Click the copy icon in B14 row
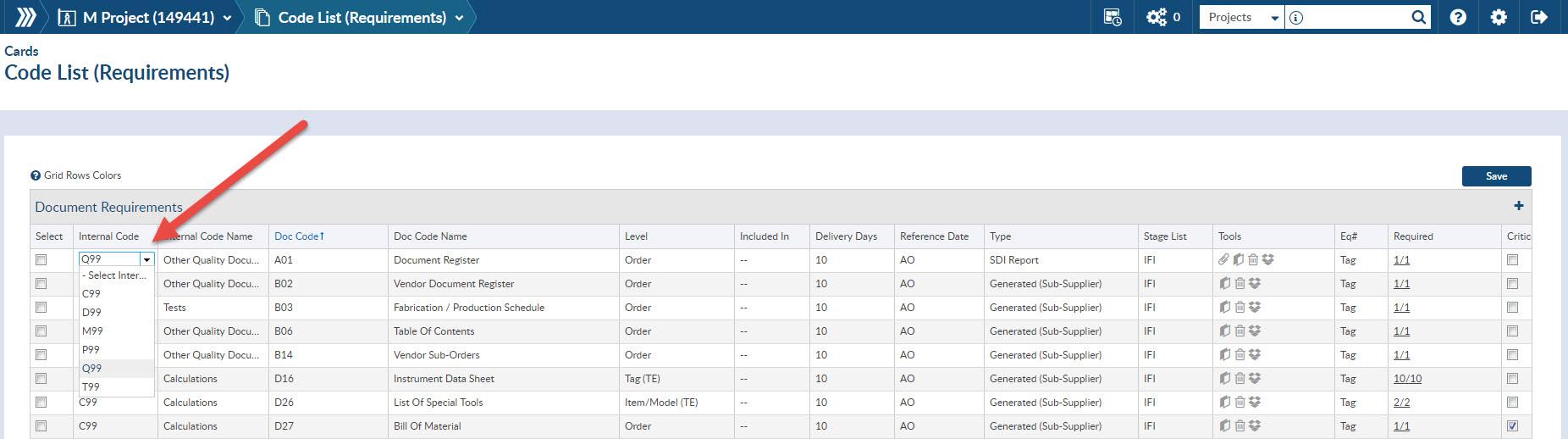1568x439 pixels. pyautogui.click(x=1224, y=354)
